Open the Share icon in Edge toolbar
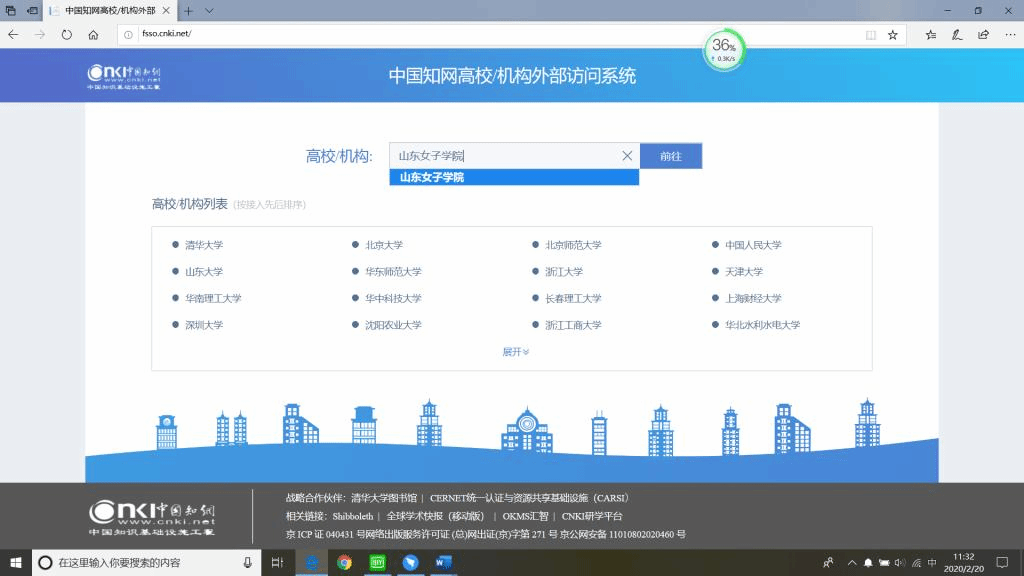Viewport: 1024px width, 576px height. [983, 34]
